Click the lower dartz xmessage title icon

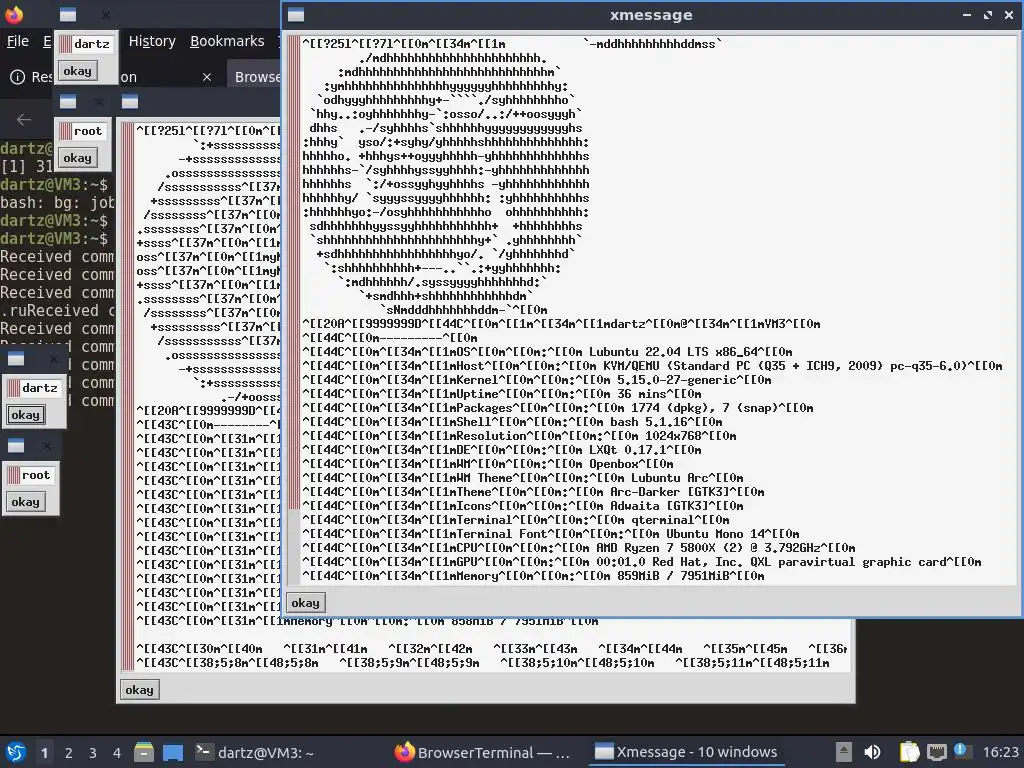click(16, 359)
